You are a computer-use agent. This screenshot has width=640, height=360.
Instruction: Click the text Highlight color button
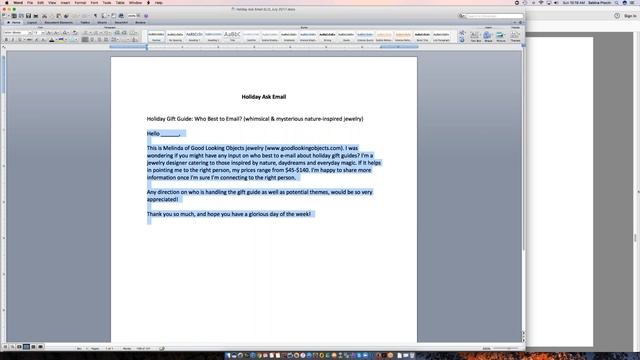click(x=60, y=40)
